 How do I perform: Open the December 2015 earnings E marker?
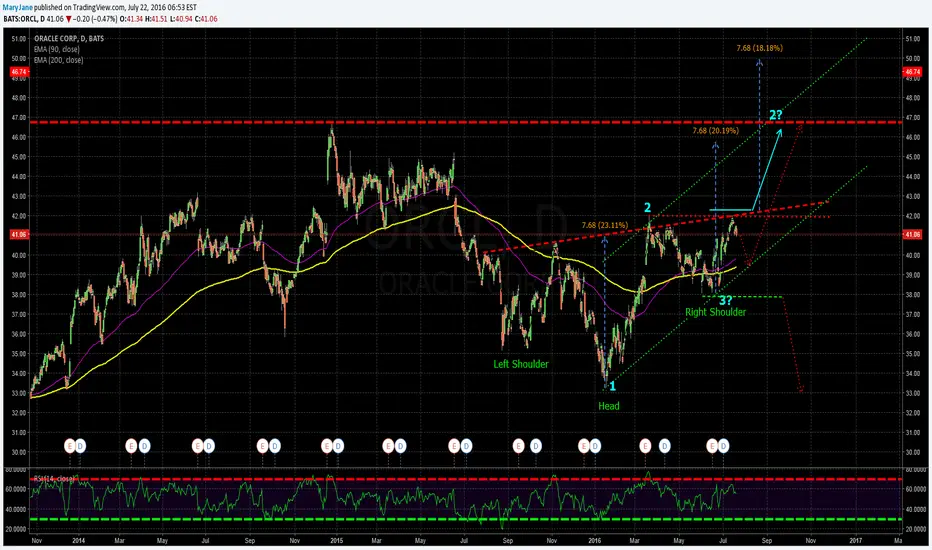(x=584, y=445)
